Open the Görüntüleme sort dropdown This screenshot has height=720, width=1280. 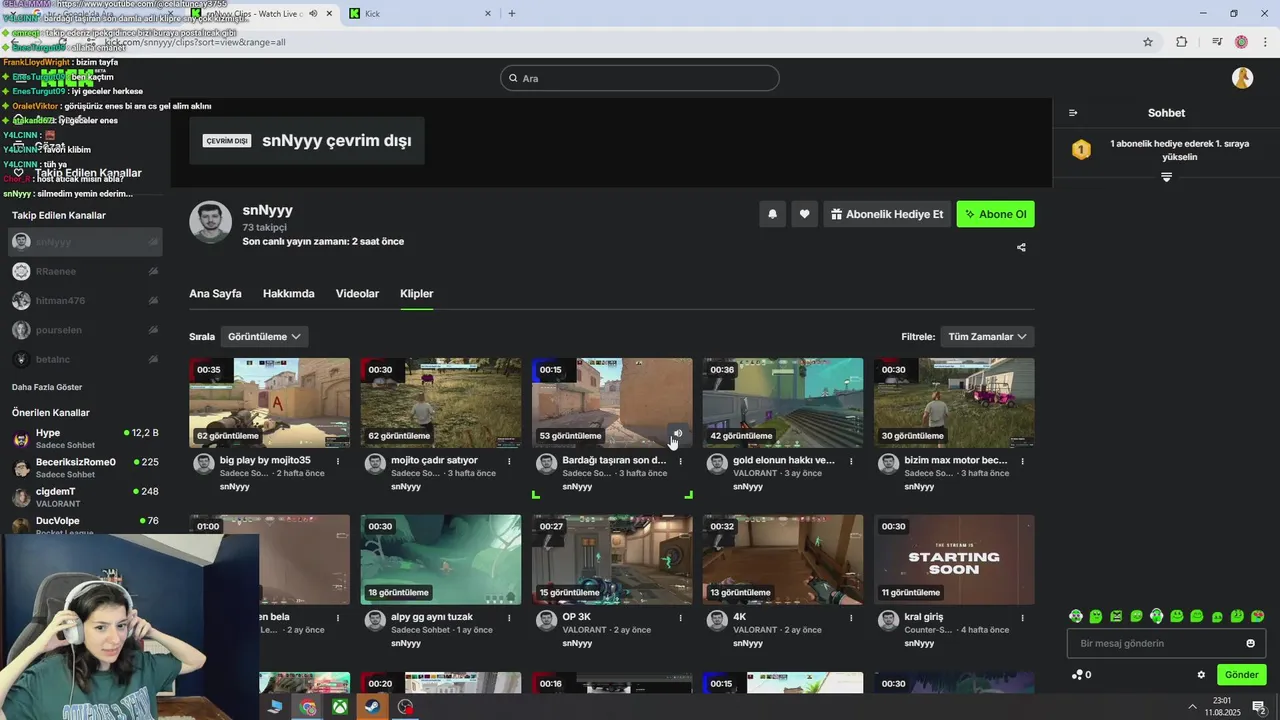pos(264,337)
